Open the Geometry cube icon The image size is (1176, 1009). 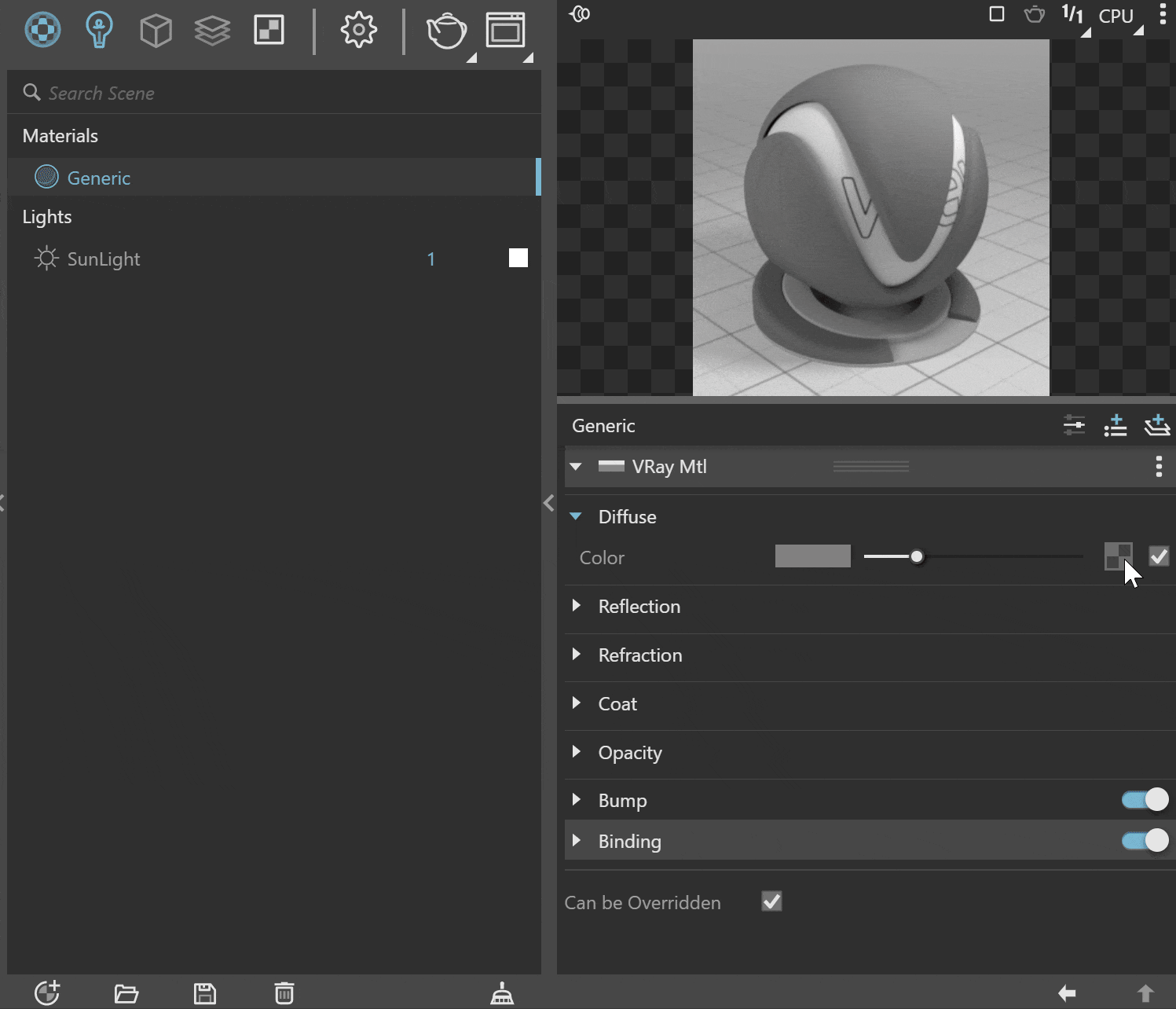tap(156, 31)
